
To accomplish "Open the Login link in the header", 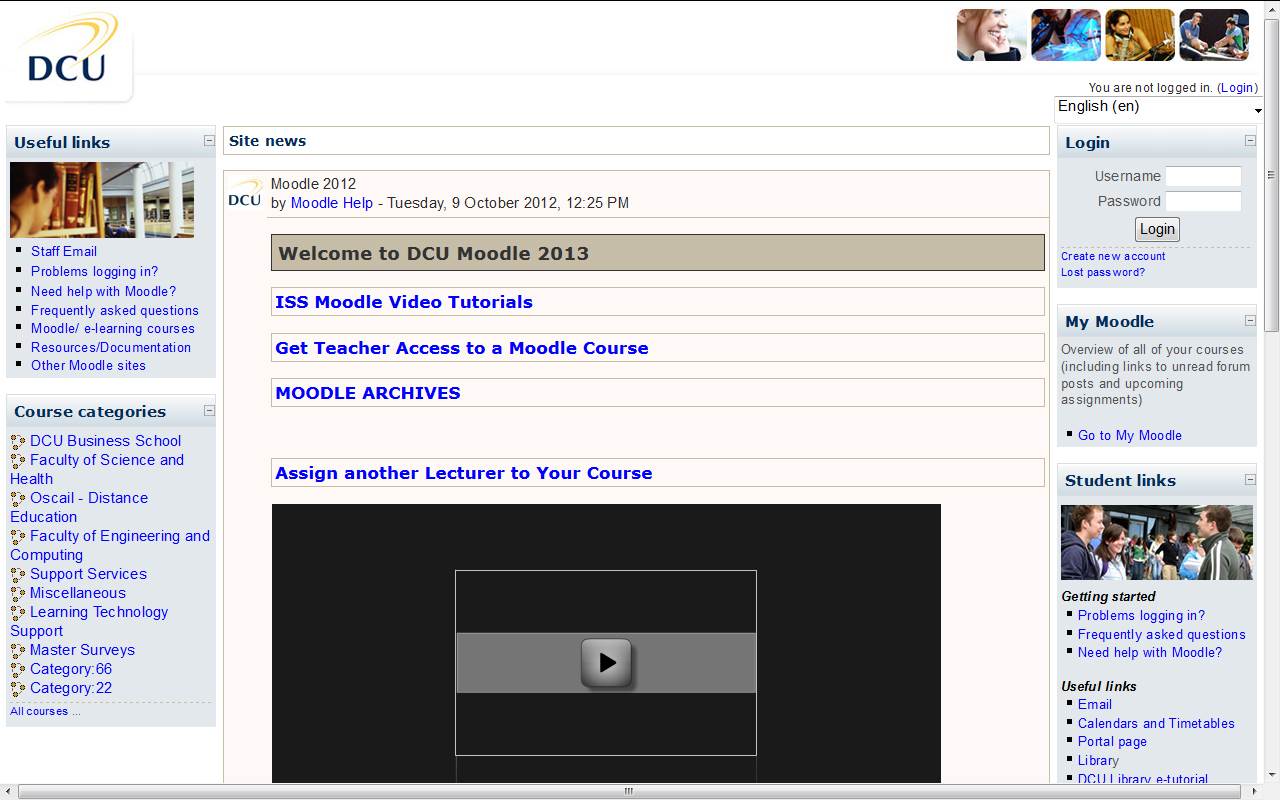I will (x=1237, y=88).
